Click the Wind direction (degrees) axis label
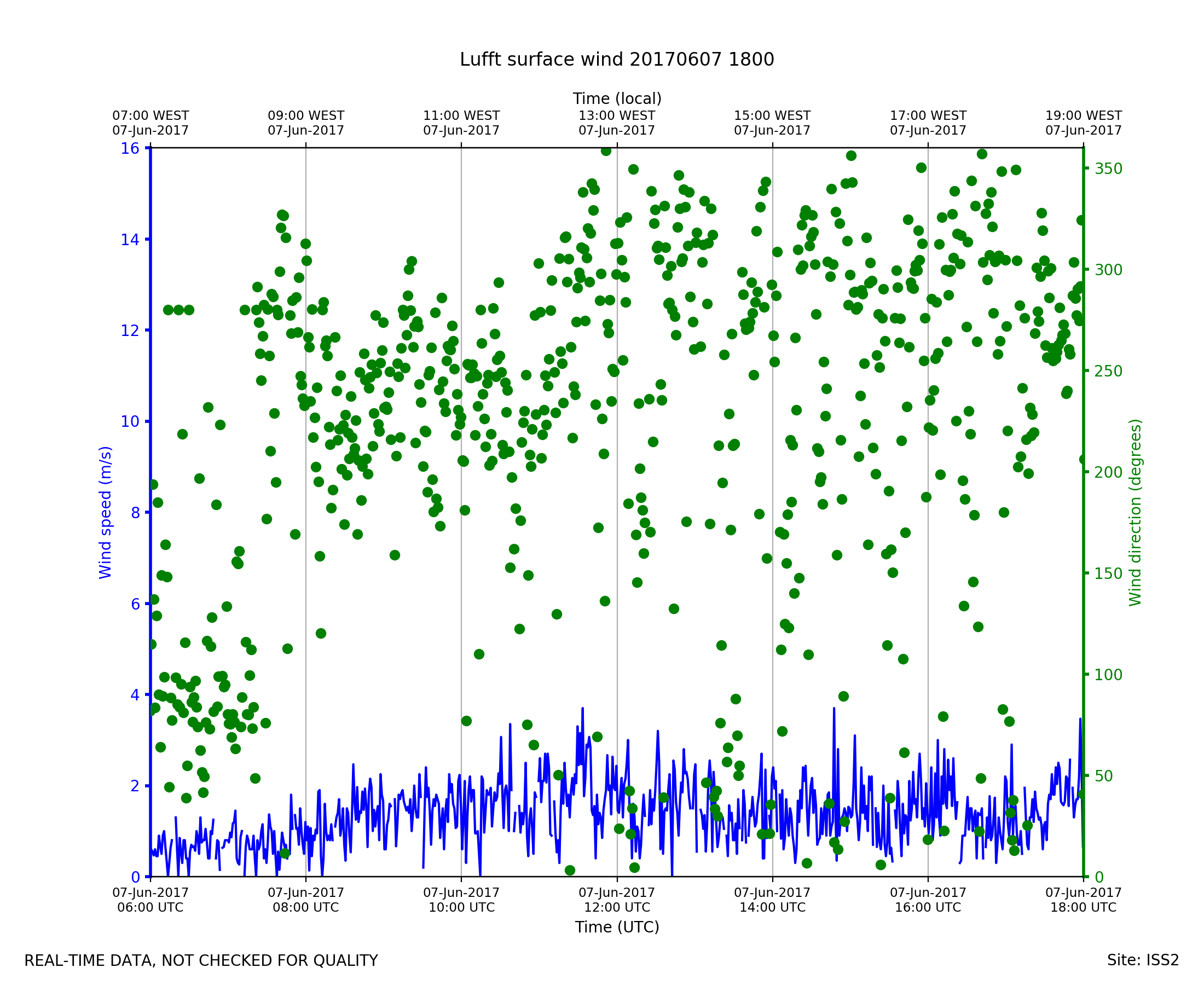The width and height of the screenshot is (1204, 985). click(1135, 512)
